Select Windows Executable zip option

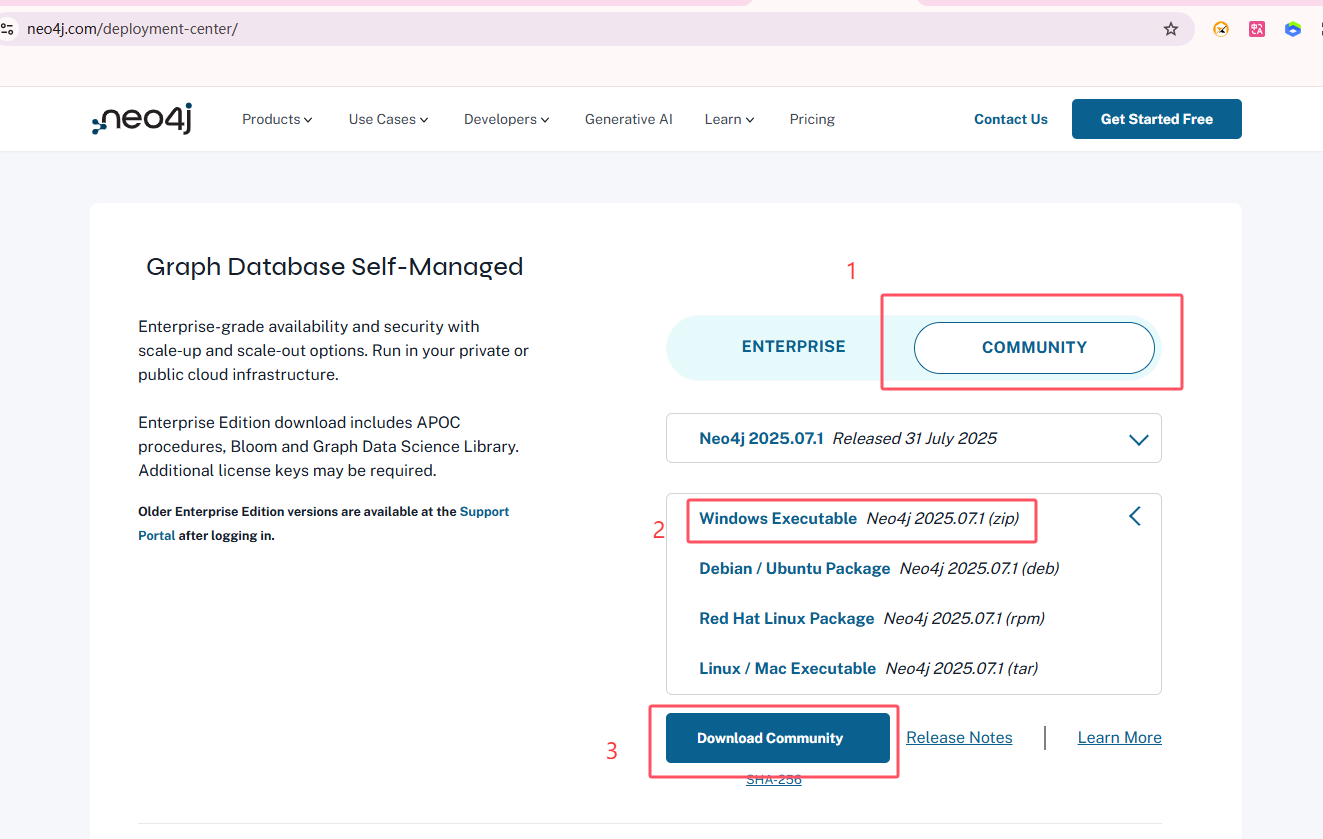[859, 519]
